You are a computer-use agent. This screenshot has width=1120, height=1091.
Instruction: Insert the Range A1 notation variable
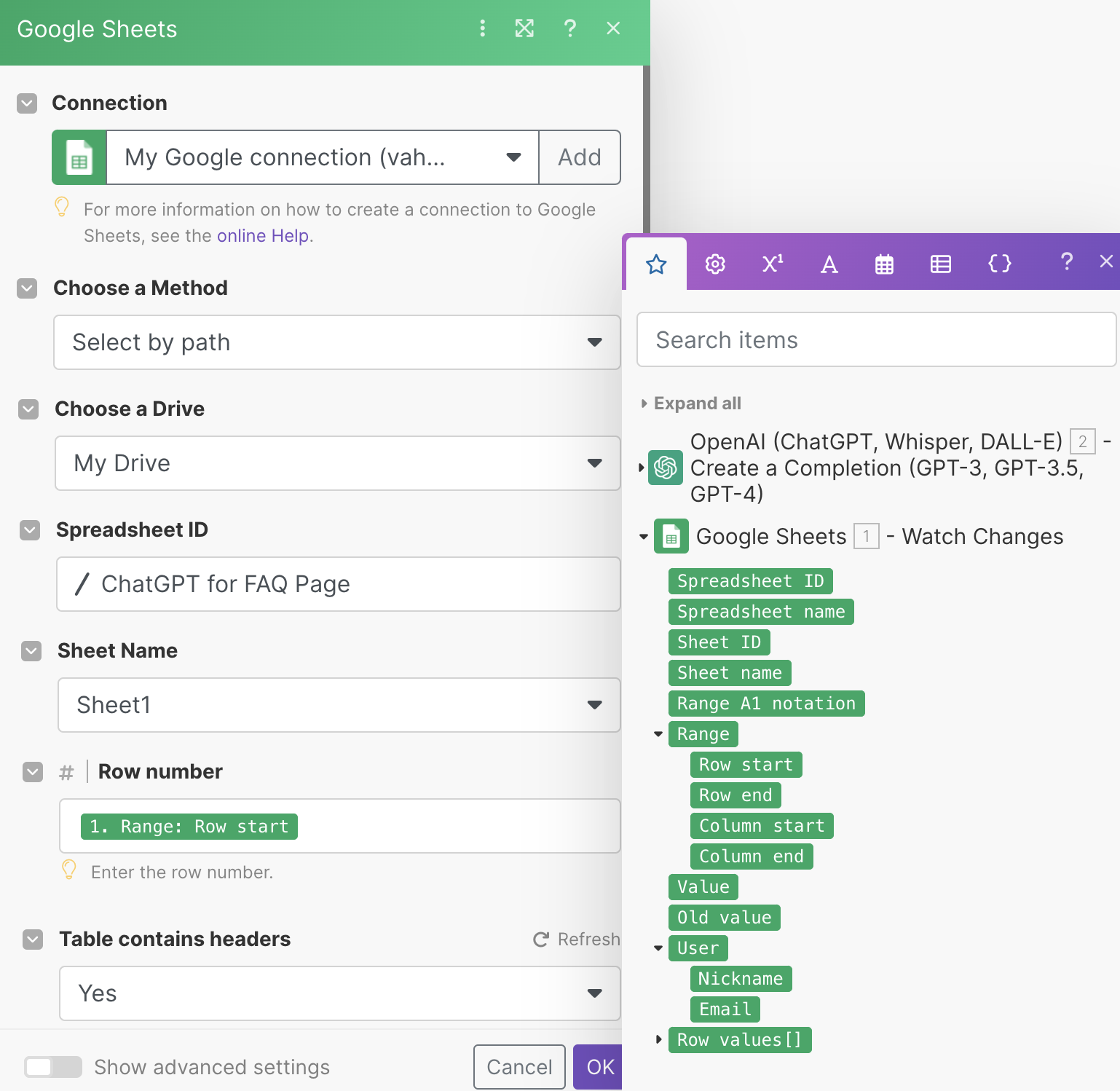[767, 704]
